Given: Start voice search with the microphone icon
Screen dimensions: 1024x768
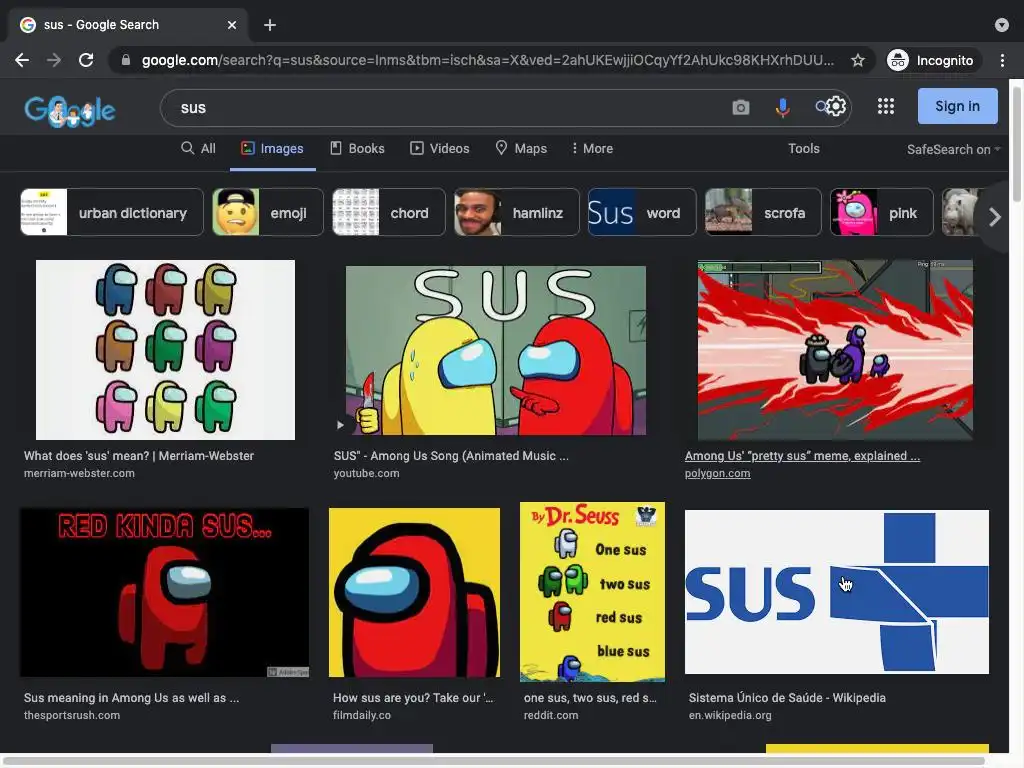Looking at the screenshot, I should (782, 107).
